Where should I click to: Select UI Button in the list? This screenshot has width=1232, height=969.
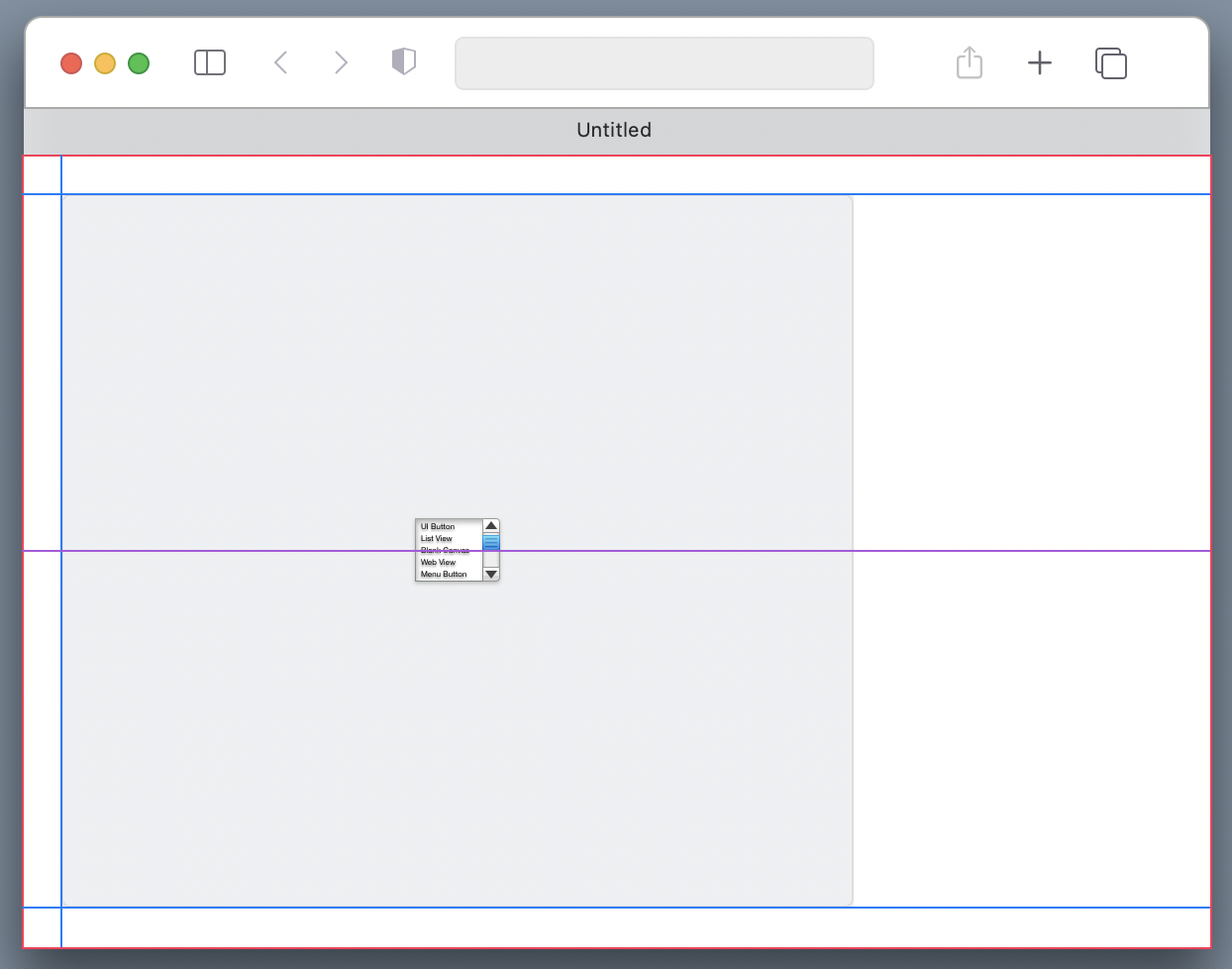[x=438, y=527]
